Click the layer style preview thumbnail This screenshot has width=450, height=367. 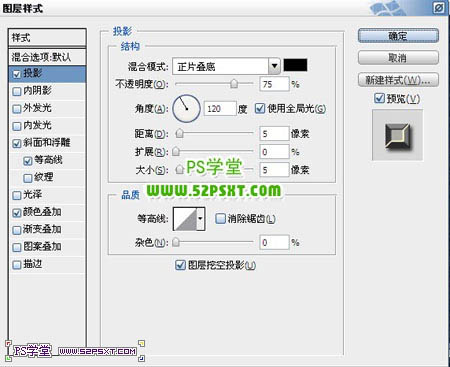[397, 136]
